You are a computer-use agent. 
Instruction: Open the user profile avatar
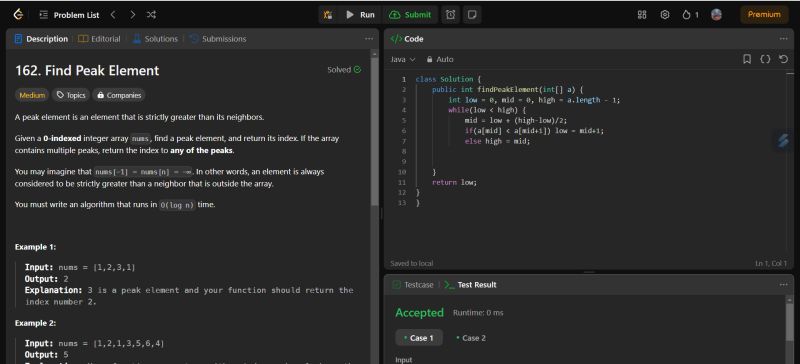[x=716, y=15]
